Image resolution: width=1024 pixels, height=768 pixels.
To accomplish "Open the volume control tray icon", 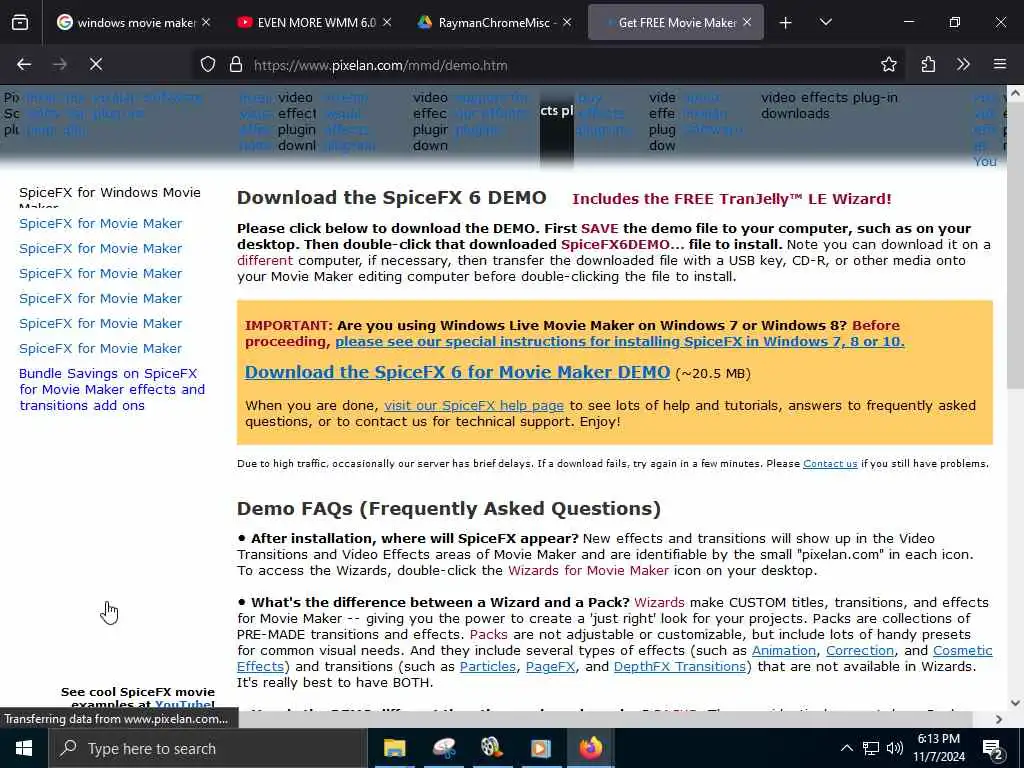I will 895,748.
